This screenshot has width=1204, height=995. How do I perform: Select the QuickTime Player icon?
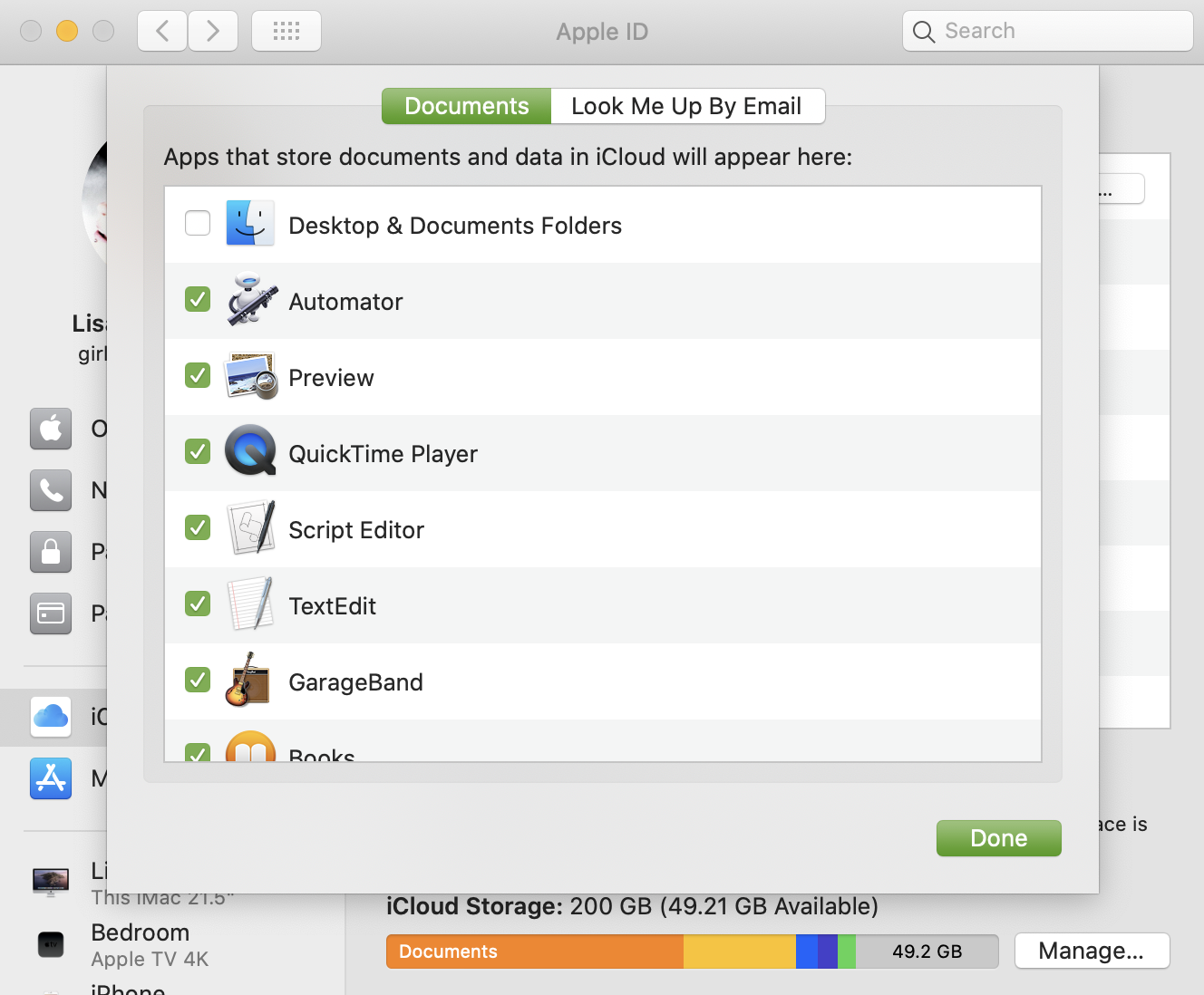[x=249, y=451]
